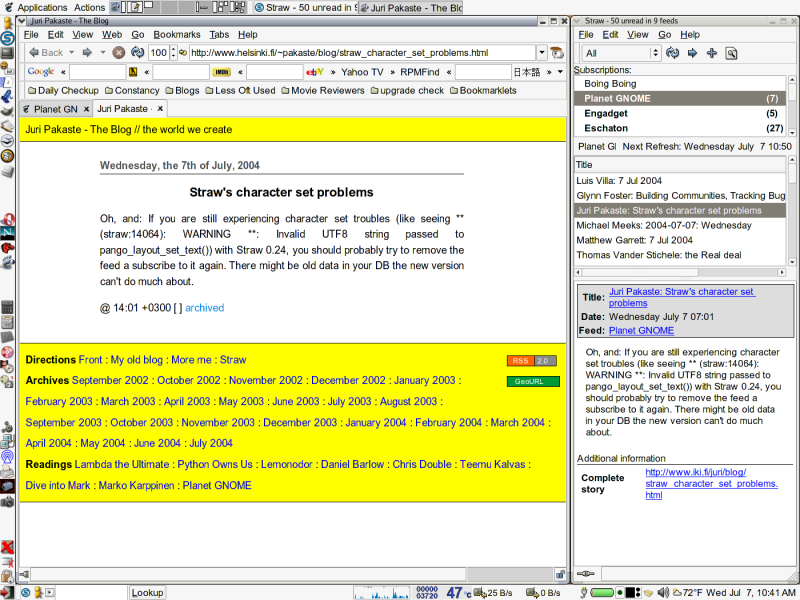Viewport: 800px width, 600px height.
Task: Click the 47°C temperature monitor applet
Action: pos(459,592)
